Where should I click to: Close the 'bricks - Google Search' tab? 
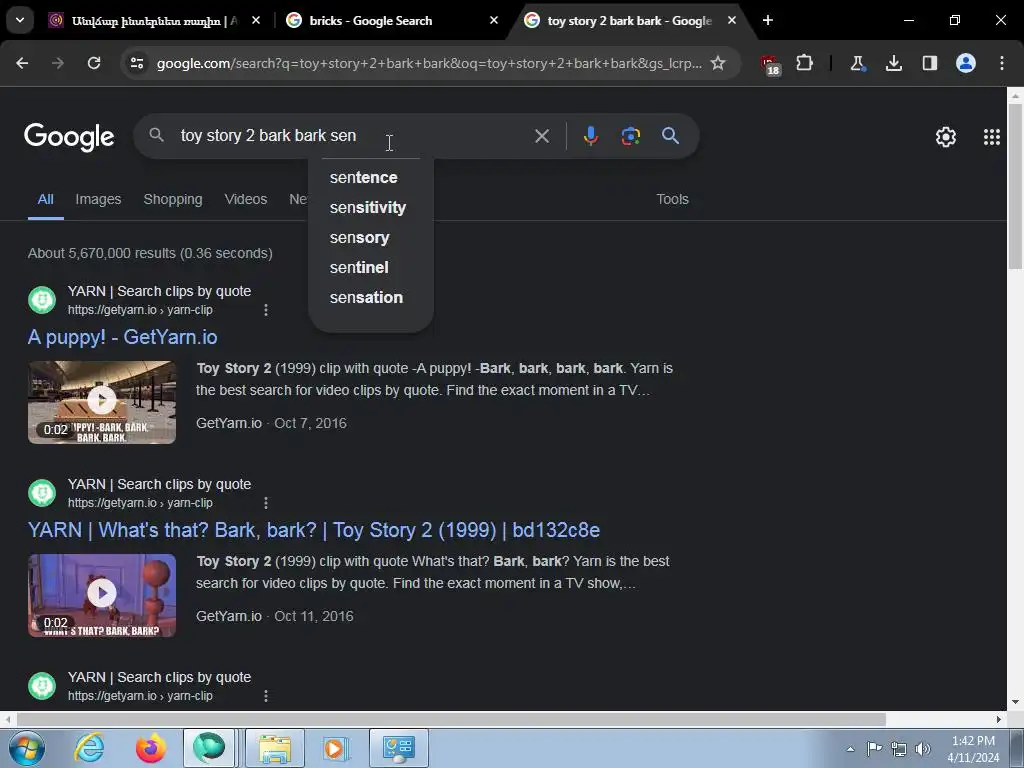point(494,20)
